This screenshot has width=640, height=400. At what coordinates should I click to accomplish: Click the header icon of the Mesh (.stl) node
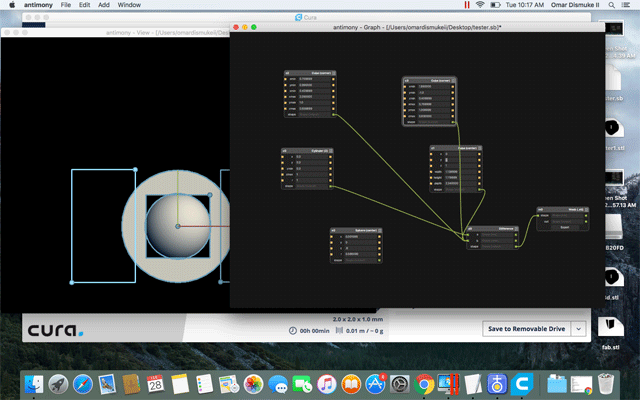click(587, 209)
